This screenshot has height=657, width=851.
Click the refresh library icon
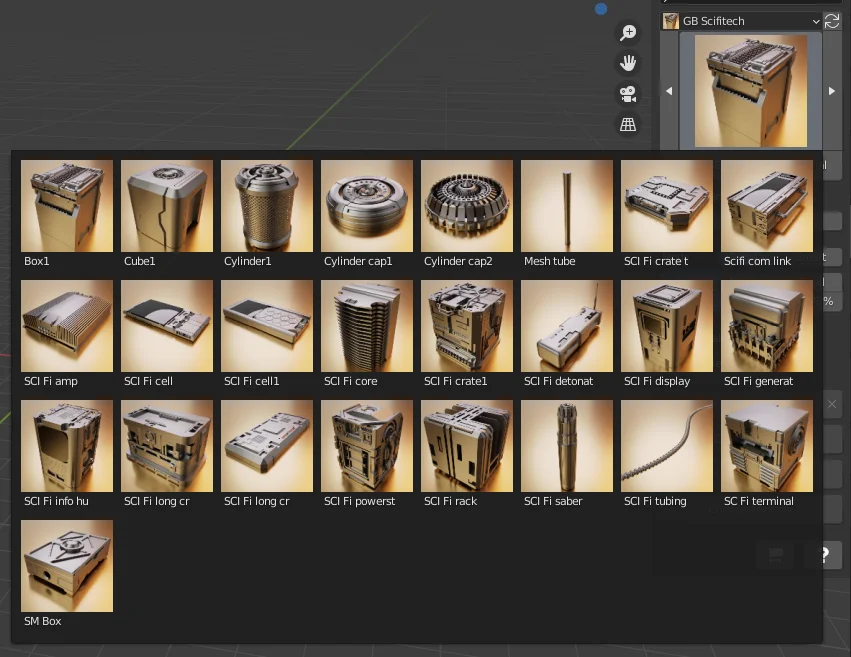coord(832,21)
